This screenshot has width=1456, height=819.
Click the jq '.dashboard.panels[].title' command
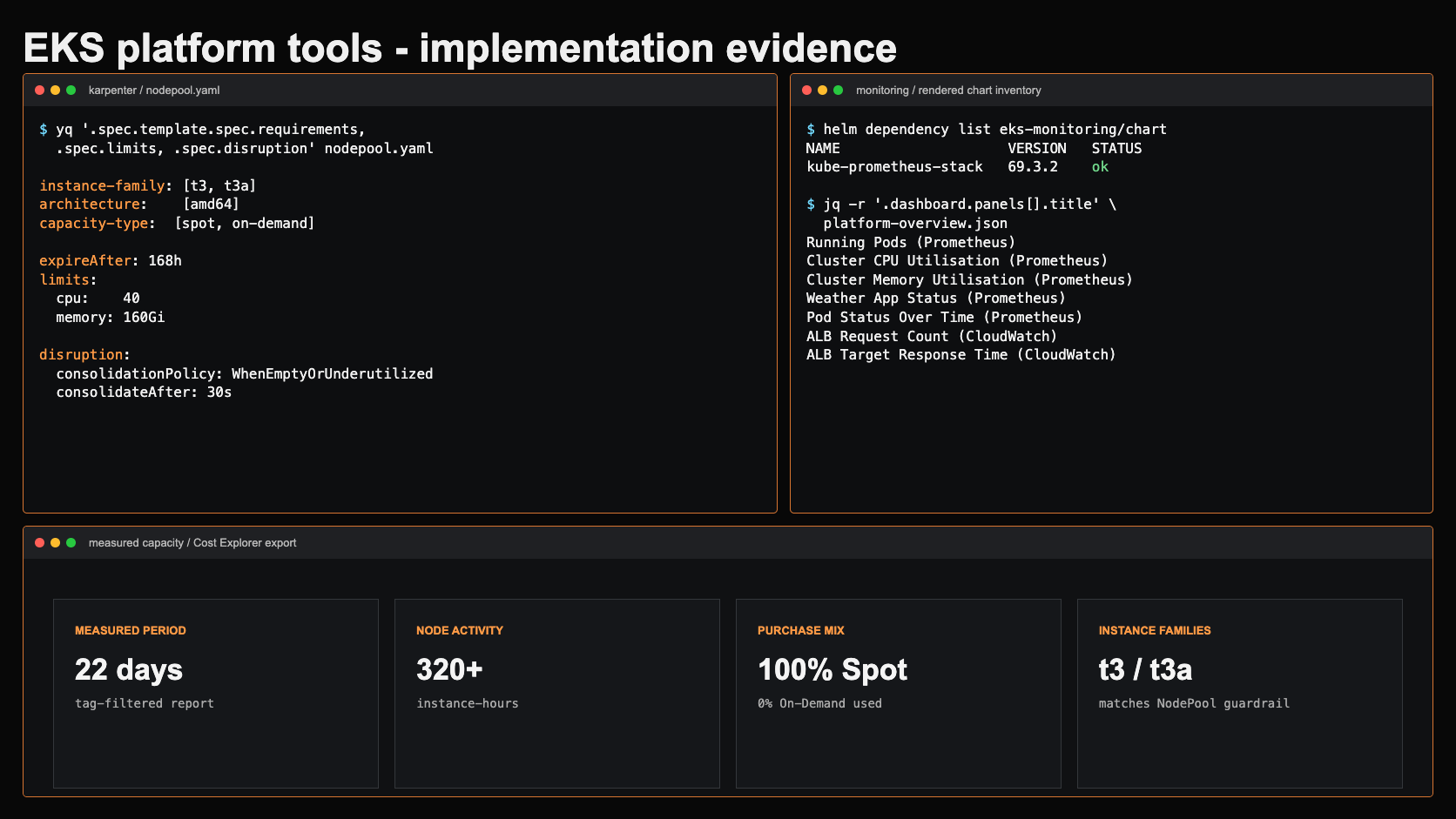click(x=961, y=204)
